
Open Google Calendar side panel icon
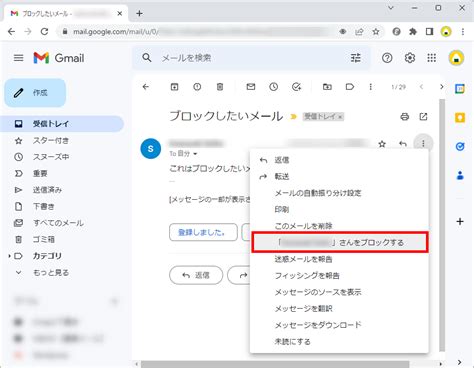pos(460,89)
